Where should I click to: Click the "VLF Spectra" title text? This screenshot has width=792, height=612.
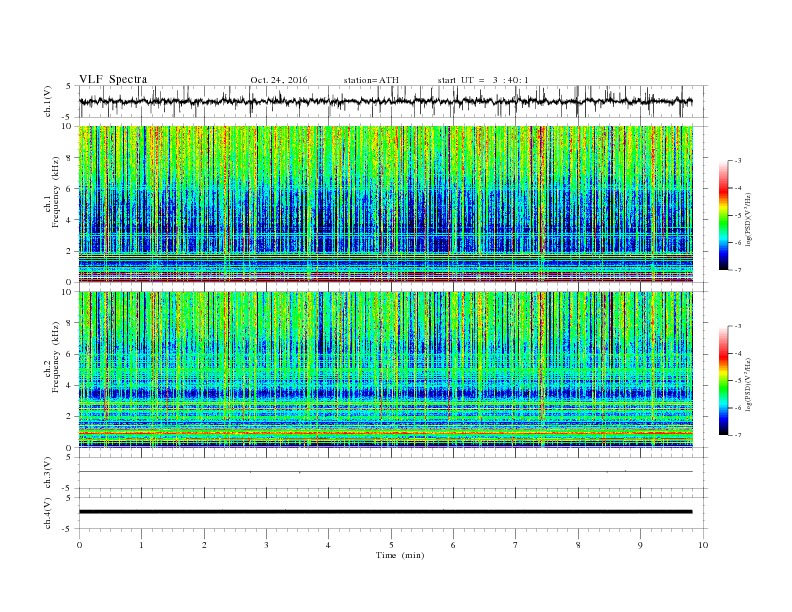tap(113, 79)
